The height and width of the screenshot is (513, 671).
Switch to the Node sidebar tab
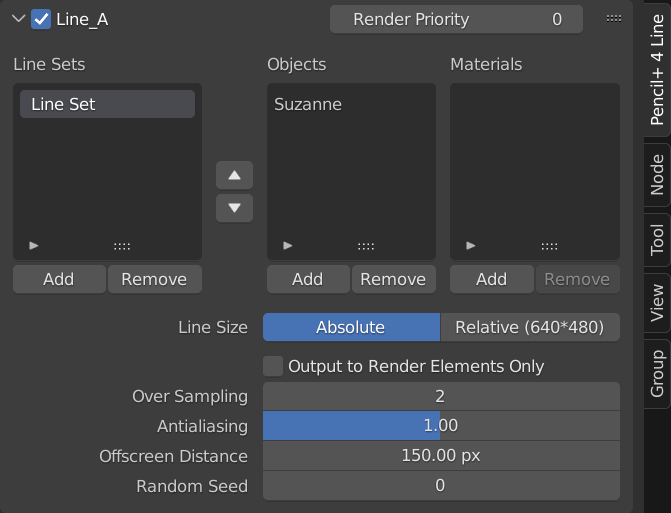[657, 174]
